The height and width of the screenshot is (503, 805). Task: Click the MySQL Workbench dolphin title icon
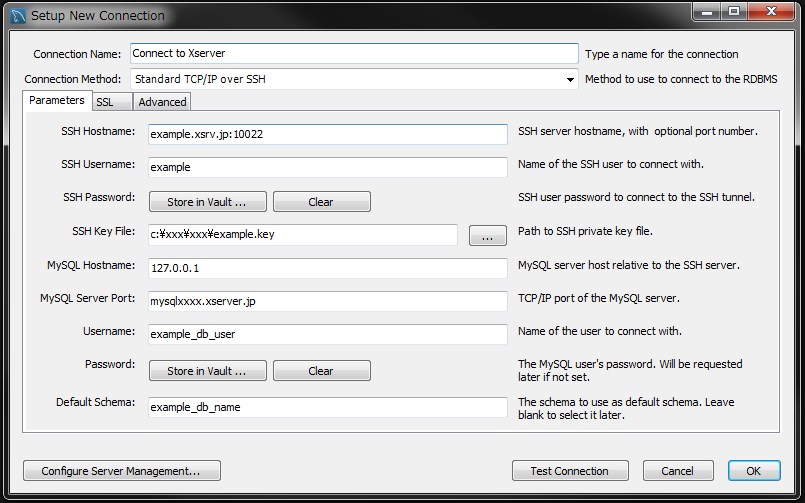18,16
